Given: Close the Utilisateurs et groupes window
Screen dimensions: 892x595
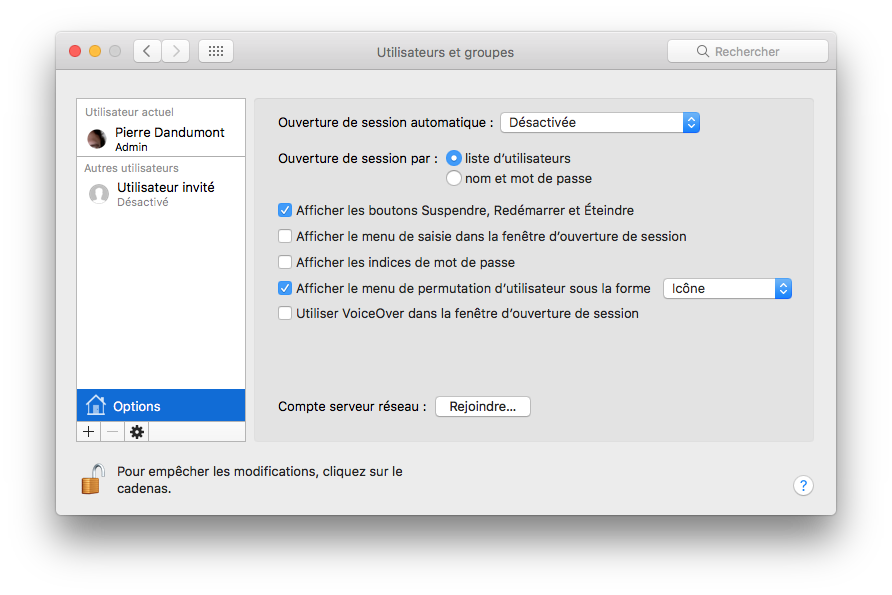Looking at the screenshot, I should coord(75,51).
